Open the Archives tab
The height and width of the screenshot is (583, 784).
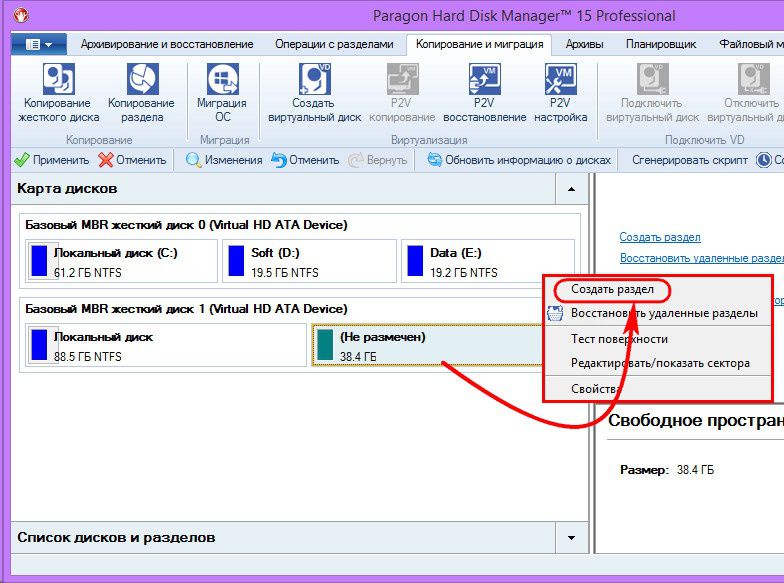(x=584, y=44)
